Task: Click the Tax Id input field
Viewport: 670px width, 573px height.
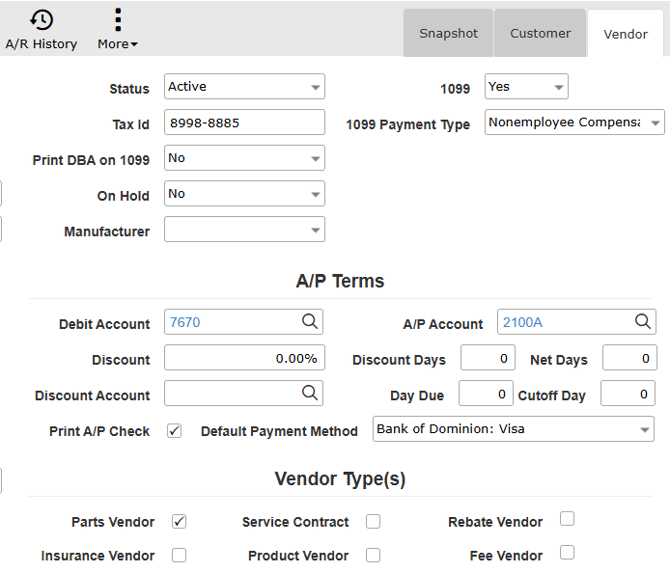Action: (244, 123)
